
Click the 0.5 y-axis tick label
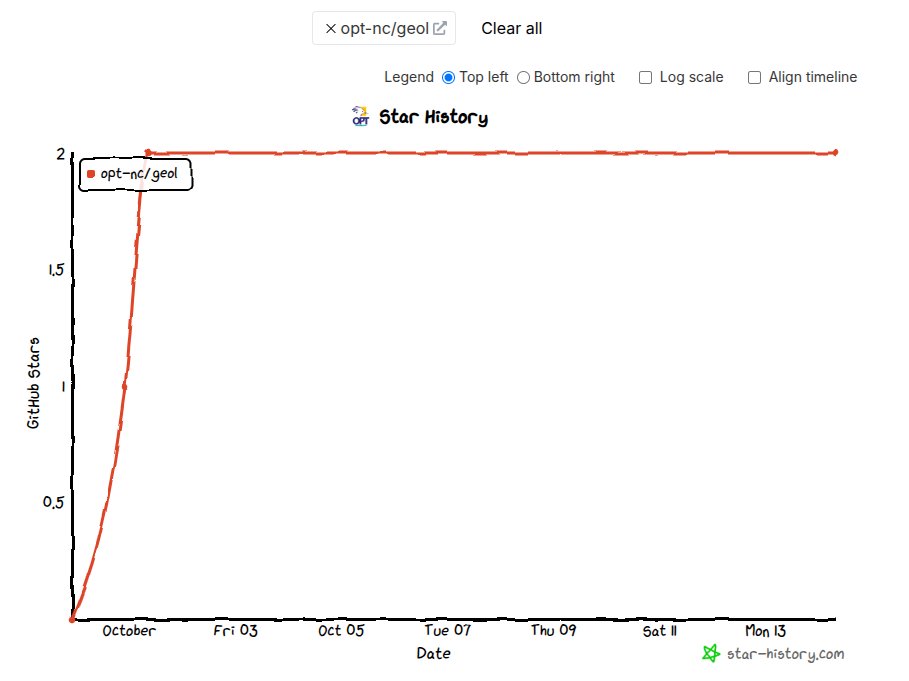(53, 502)
